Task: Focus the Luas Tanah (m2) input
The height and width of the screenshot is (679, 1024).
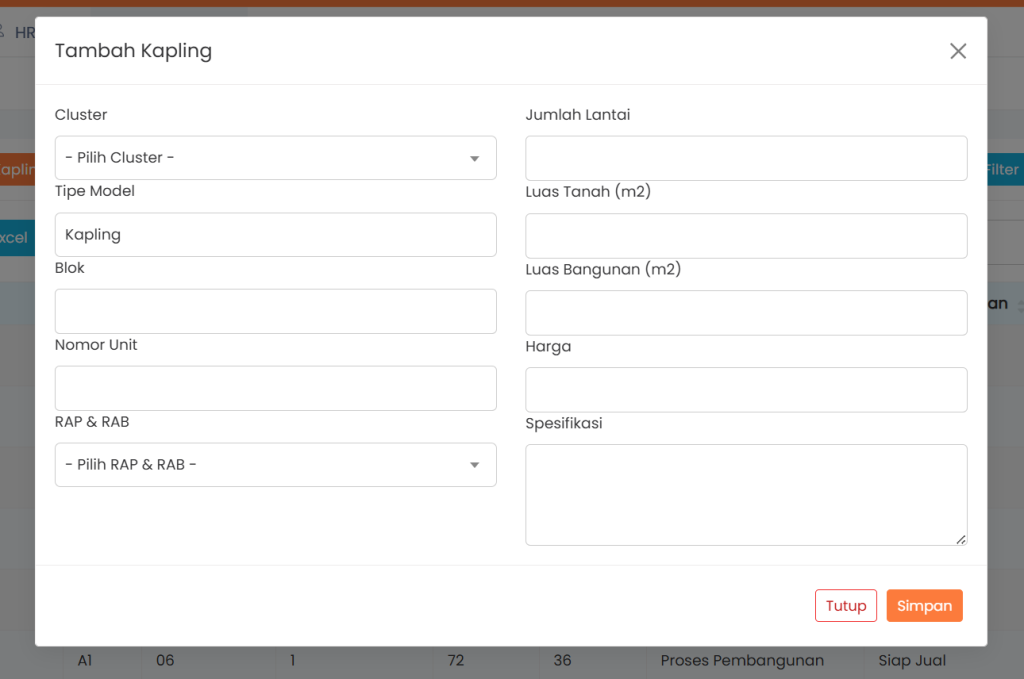Action: (746, 236)
